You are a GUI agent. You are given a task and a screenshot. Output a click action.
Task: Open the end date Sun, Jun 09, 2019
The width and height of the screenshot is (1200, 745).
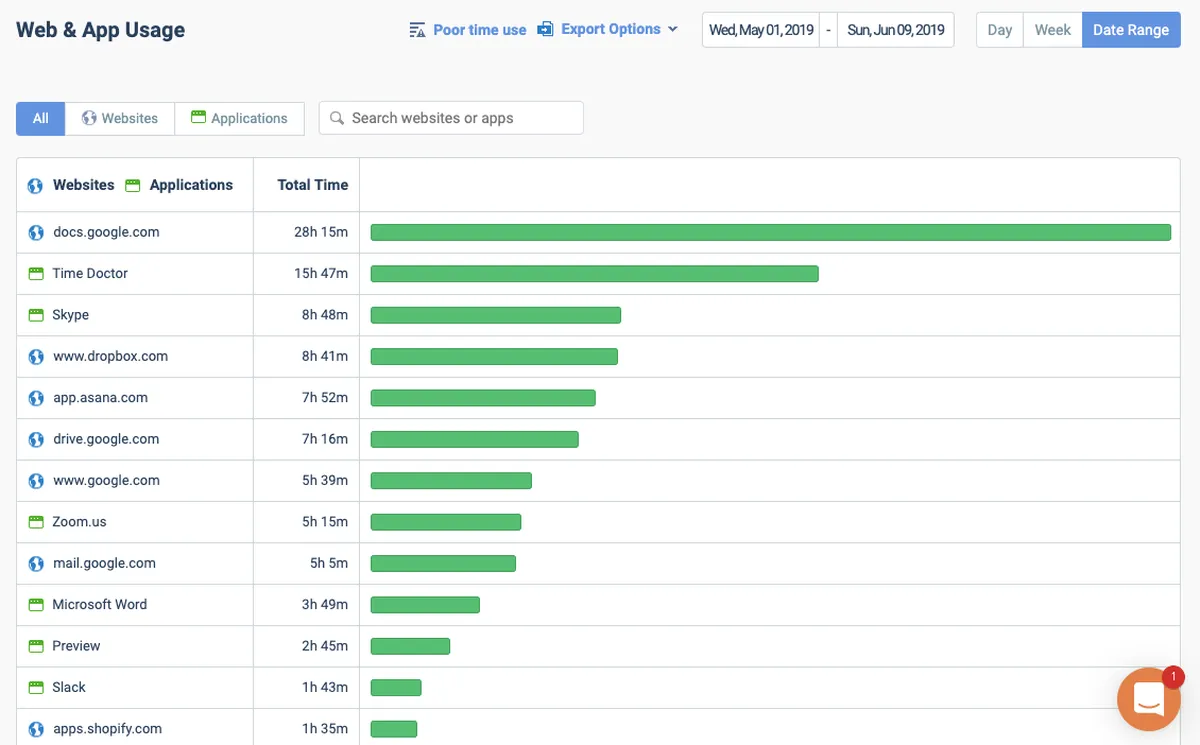click(896, 30)
